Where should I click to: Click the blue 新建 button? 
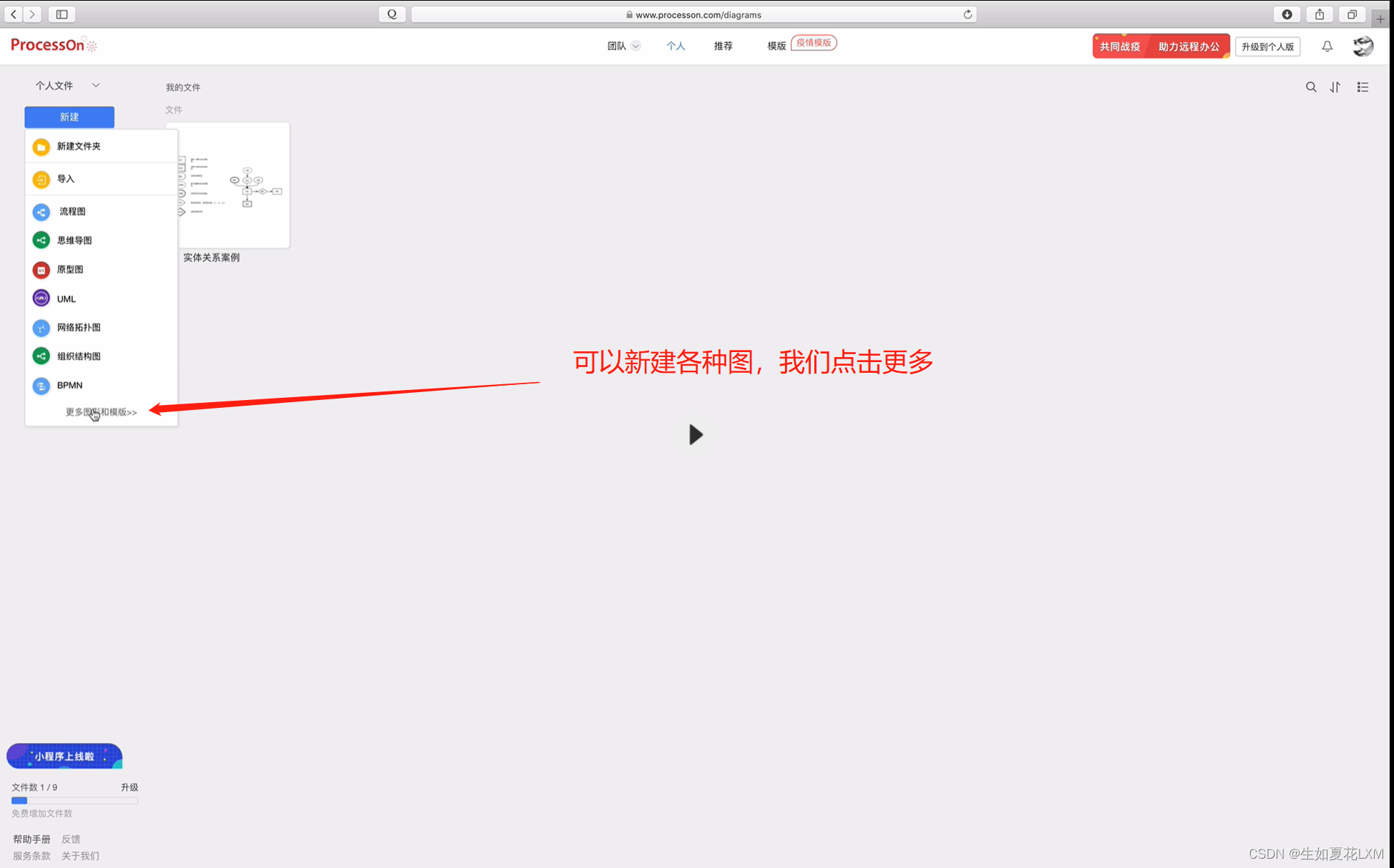pyautogui.click(x=69, y=117)
